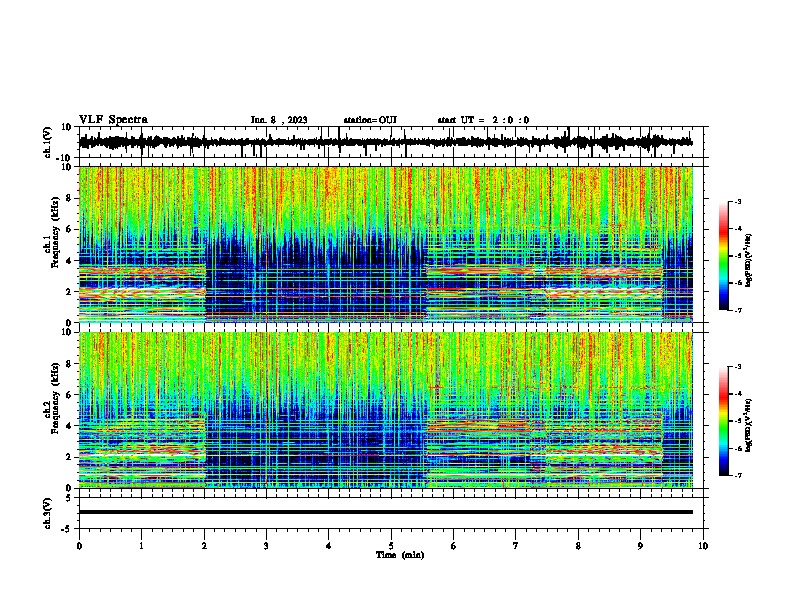Viewport: 792px width, 612px height.
Task: Click the "Time (min)" axis label
Action: (400, 555)
